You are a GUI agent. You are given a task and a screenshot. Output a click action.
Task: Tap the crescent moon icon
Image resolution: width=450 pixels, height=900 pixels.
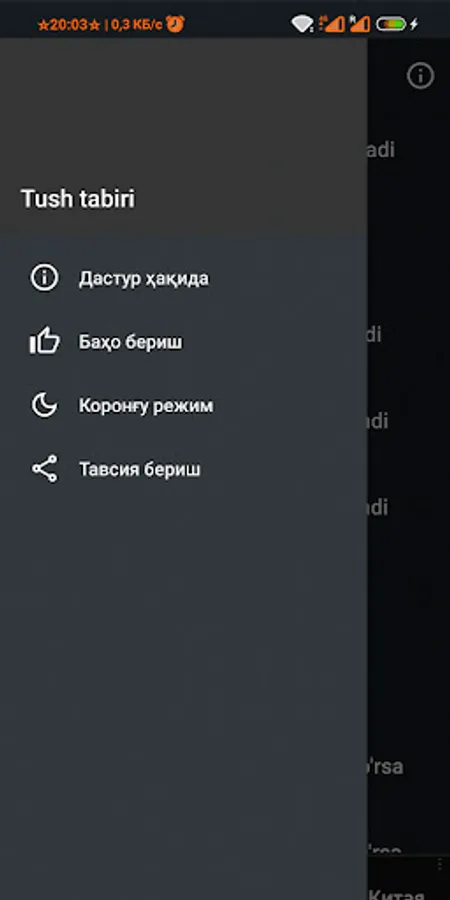pos(45,405)
